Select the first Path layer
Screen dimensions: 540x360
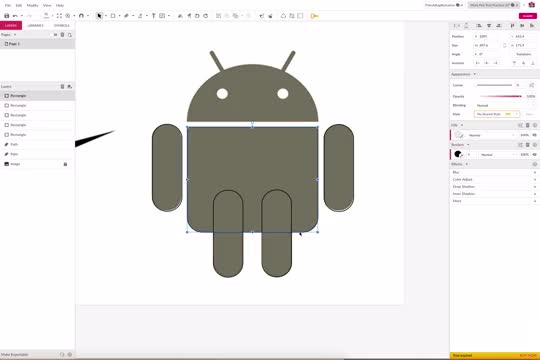pos(37,145)
